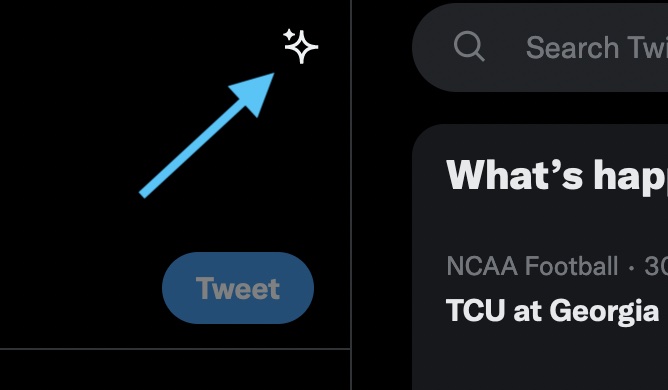Screen dimensions: 668x390
Task: Click the time text after NCAA Football
Action: click(656, 266)
